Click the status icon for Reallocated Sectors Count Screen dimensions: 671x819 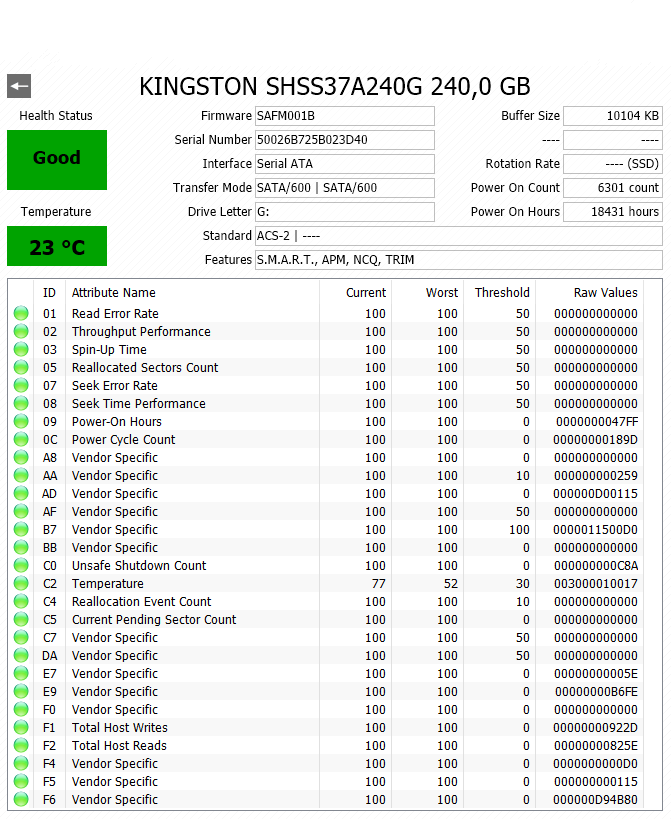tap(21, 368)
